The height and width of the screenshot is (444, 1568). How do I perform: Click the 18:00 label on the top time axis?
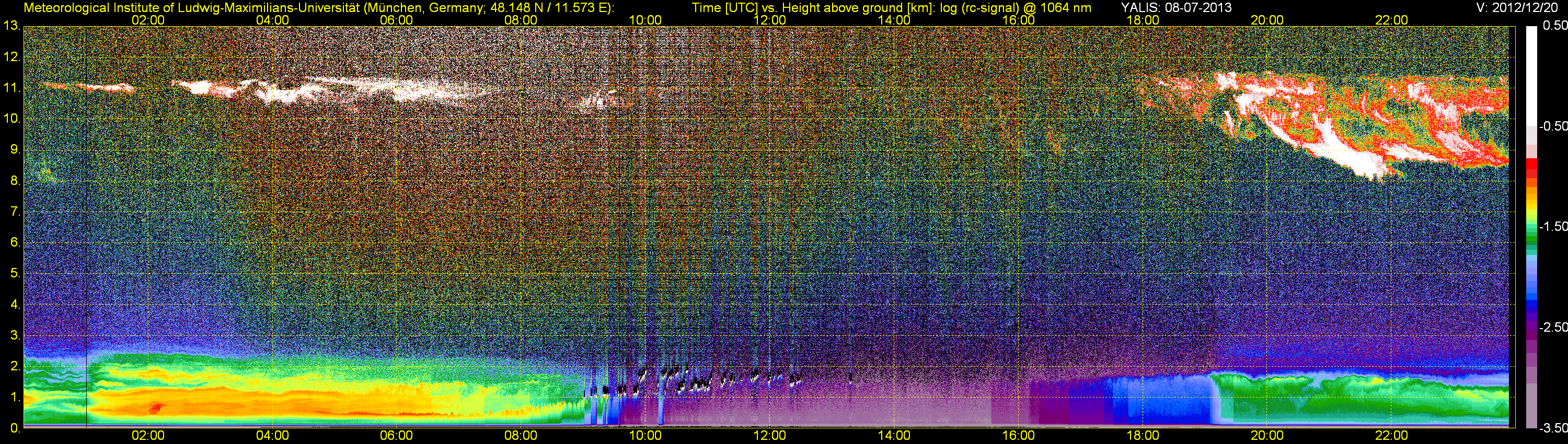tap(1143, 20)
